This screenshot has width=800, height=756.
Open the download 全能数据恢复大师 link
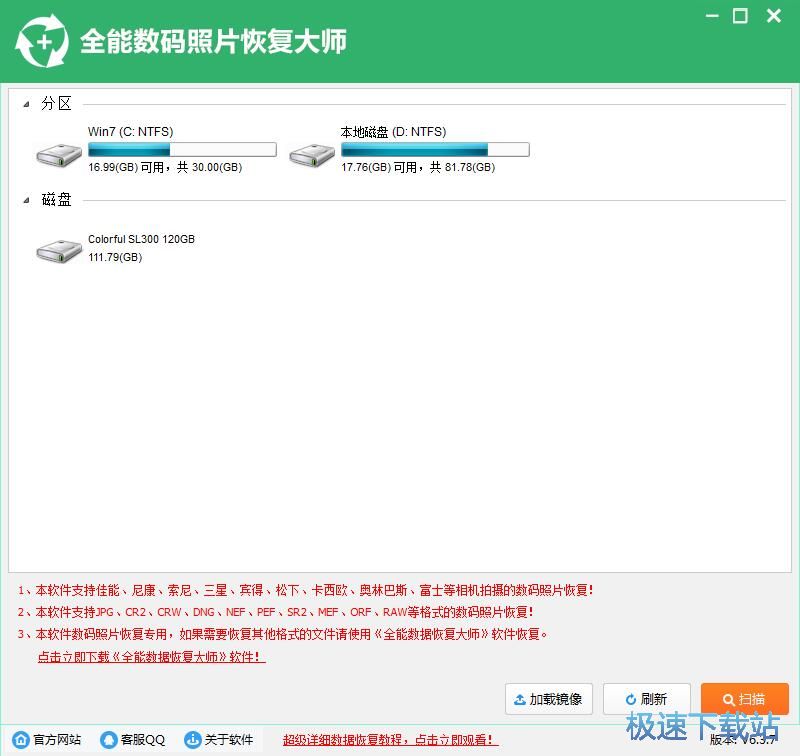click(x=152, y=657)
